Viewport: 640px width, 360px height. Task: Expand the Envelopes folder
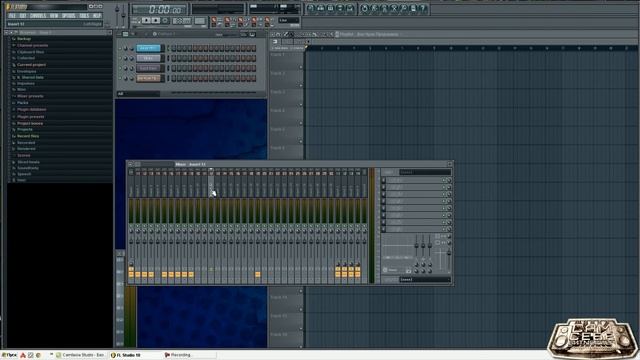coord(27,71)
